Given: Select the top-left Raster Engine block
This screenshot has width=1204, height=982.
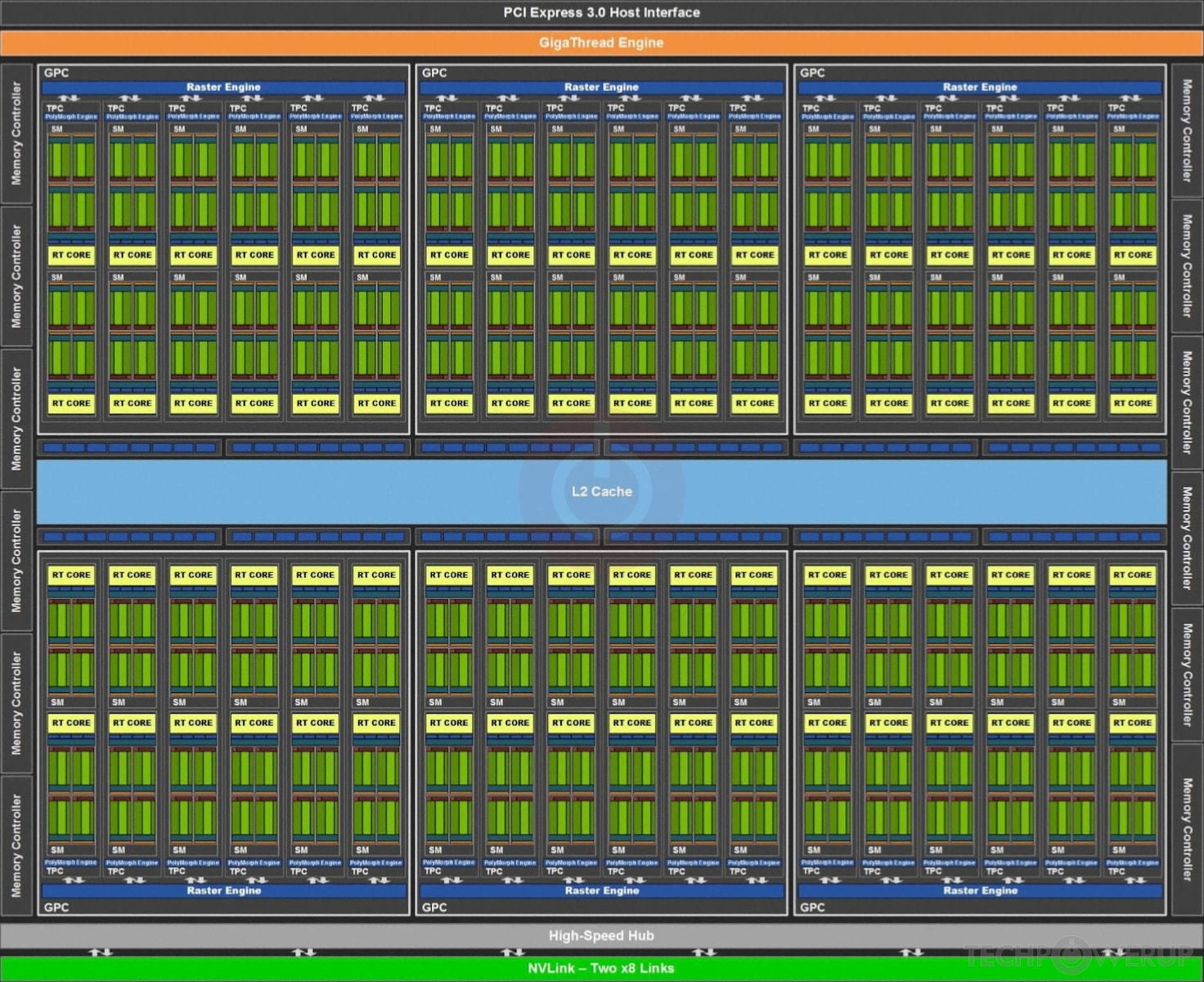Looking at the screenshot, I should point(222,87).
